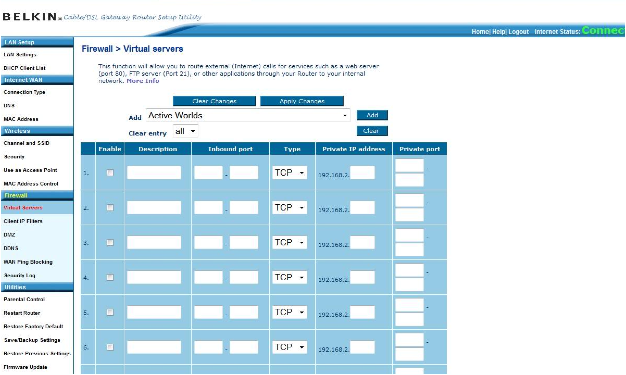Open Save/Backup Settings in the sidebar
Image resolution: width=626 pixels, height=375 pixels.
(32, 340)
